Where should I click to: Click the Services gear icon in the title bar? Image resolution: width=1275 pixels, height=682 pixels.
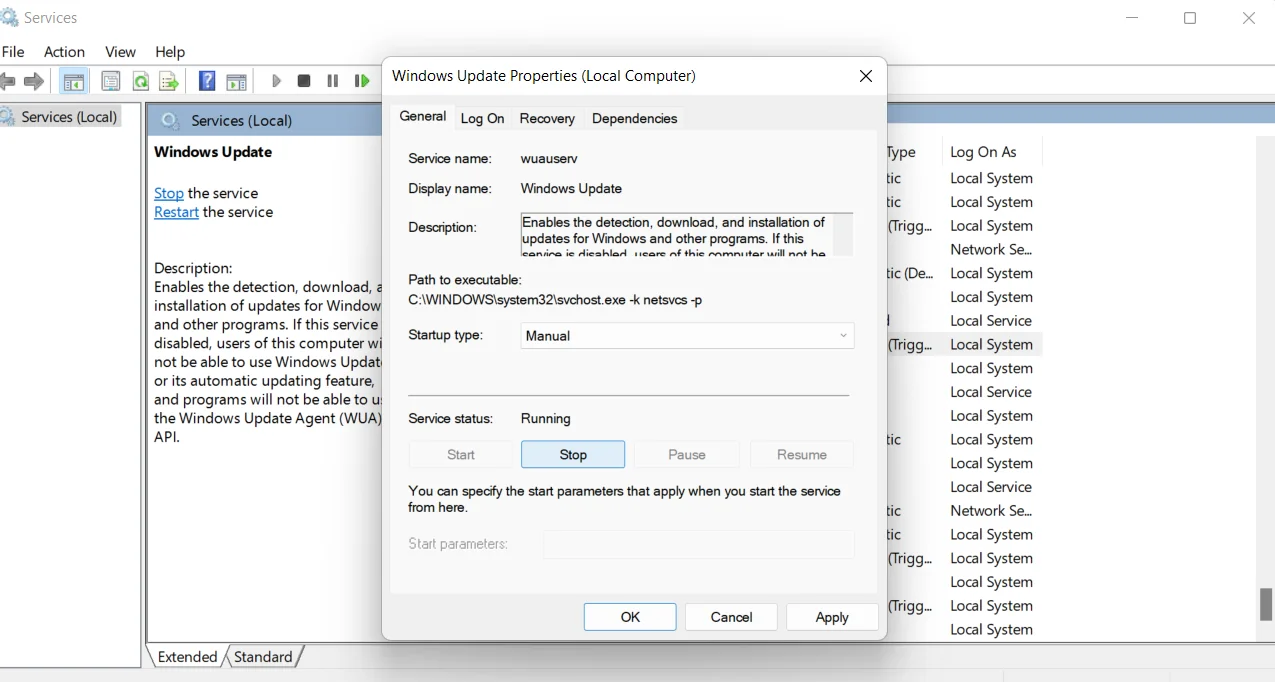(x=9, y=18)
